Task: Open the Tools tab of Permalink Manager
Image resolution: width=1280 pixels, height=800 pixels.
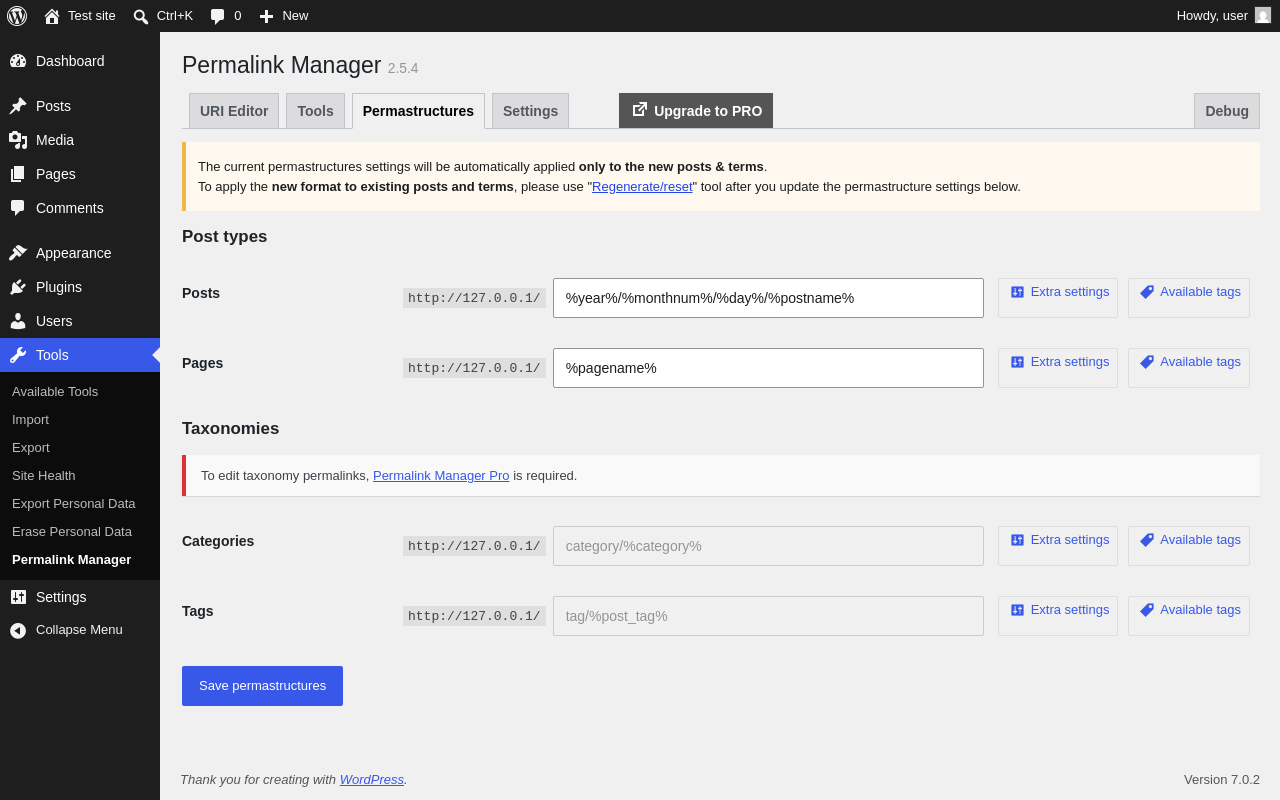Action: click(315, 111)
